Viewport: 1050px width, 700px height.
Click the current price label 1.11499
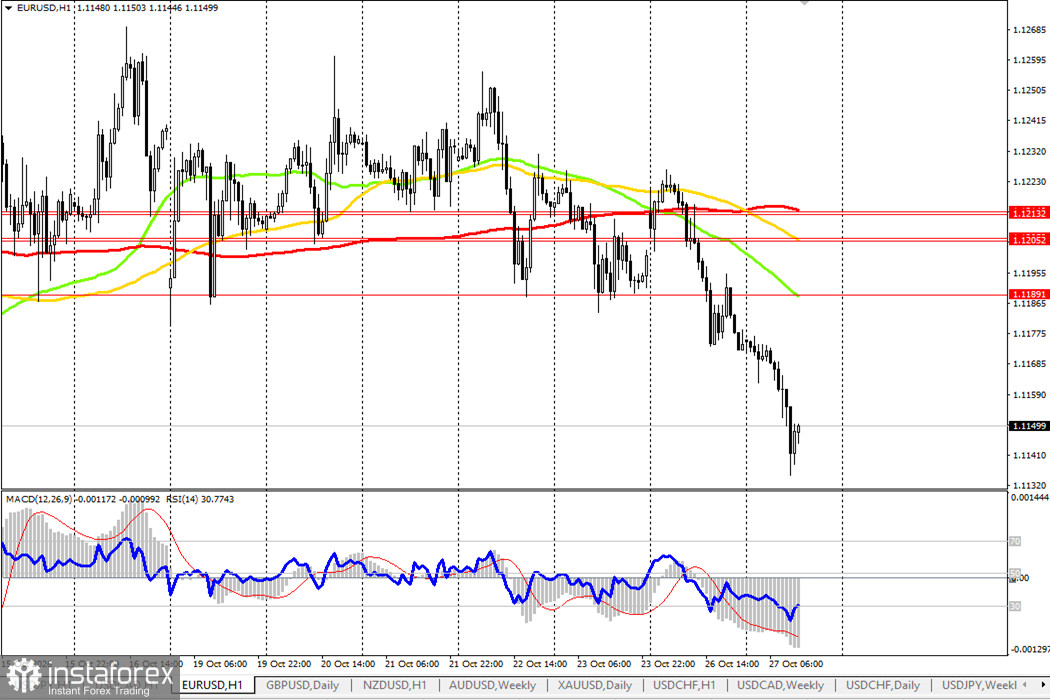click(1029, 426)
